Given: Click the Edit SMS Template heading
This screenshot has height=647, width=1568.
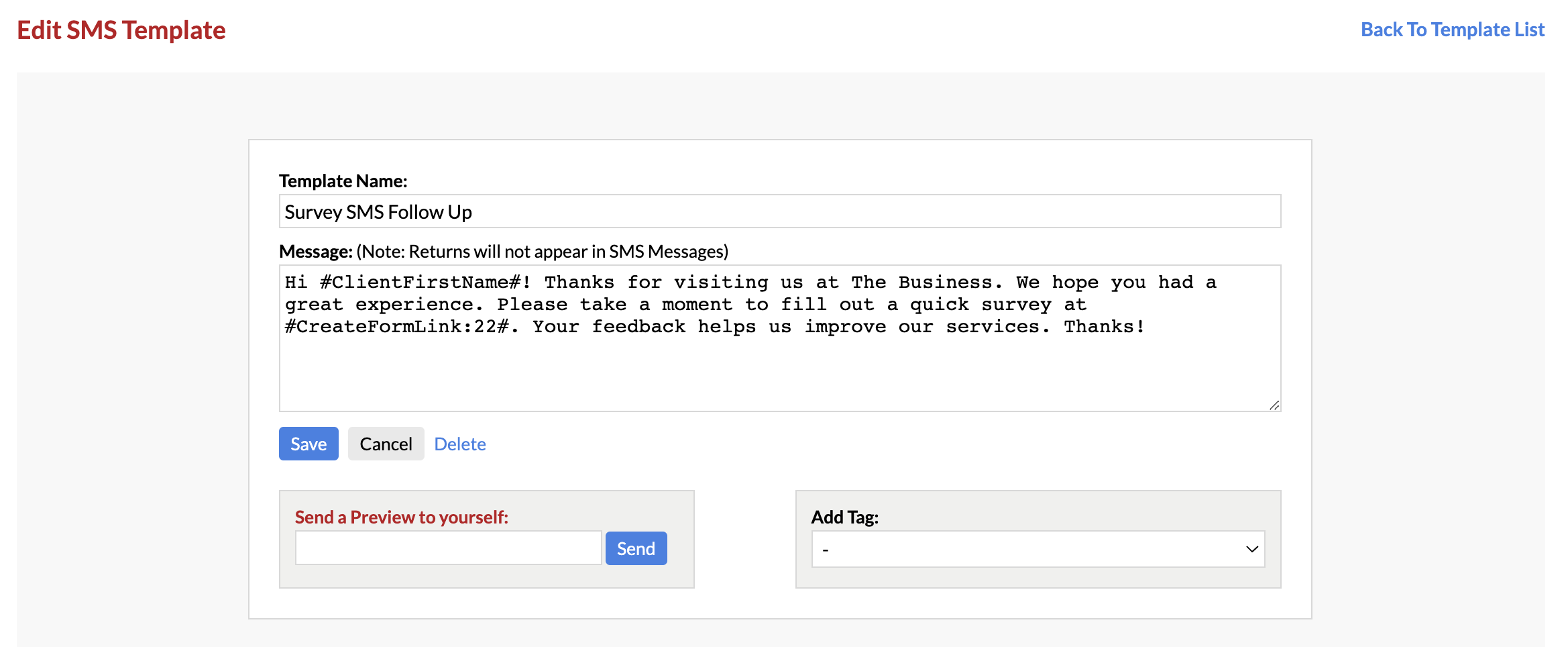Looking at the screenshot, I should (121, 30).
